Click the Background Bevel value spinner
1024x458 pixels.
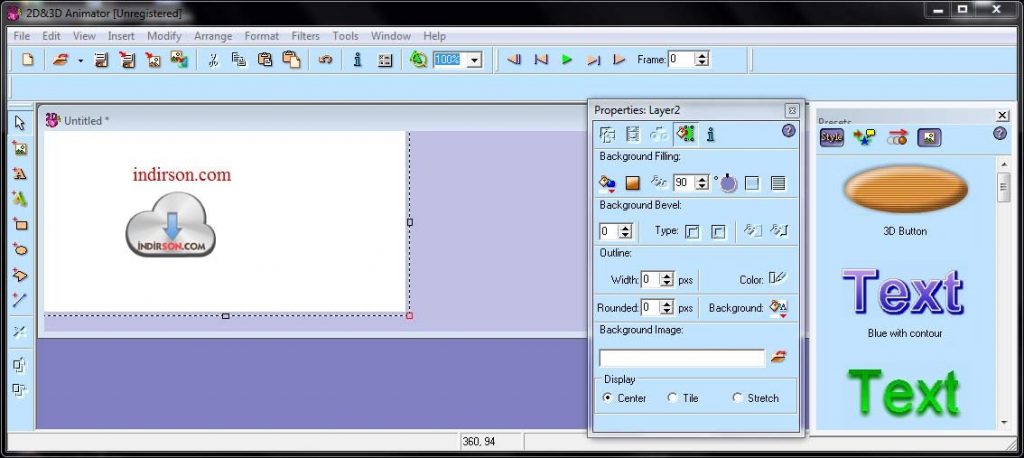(x=625, y=231)
